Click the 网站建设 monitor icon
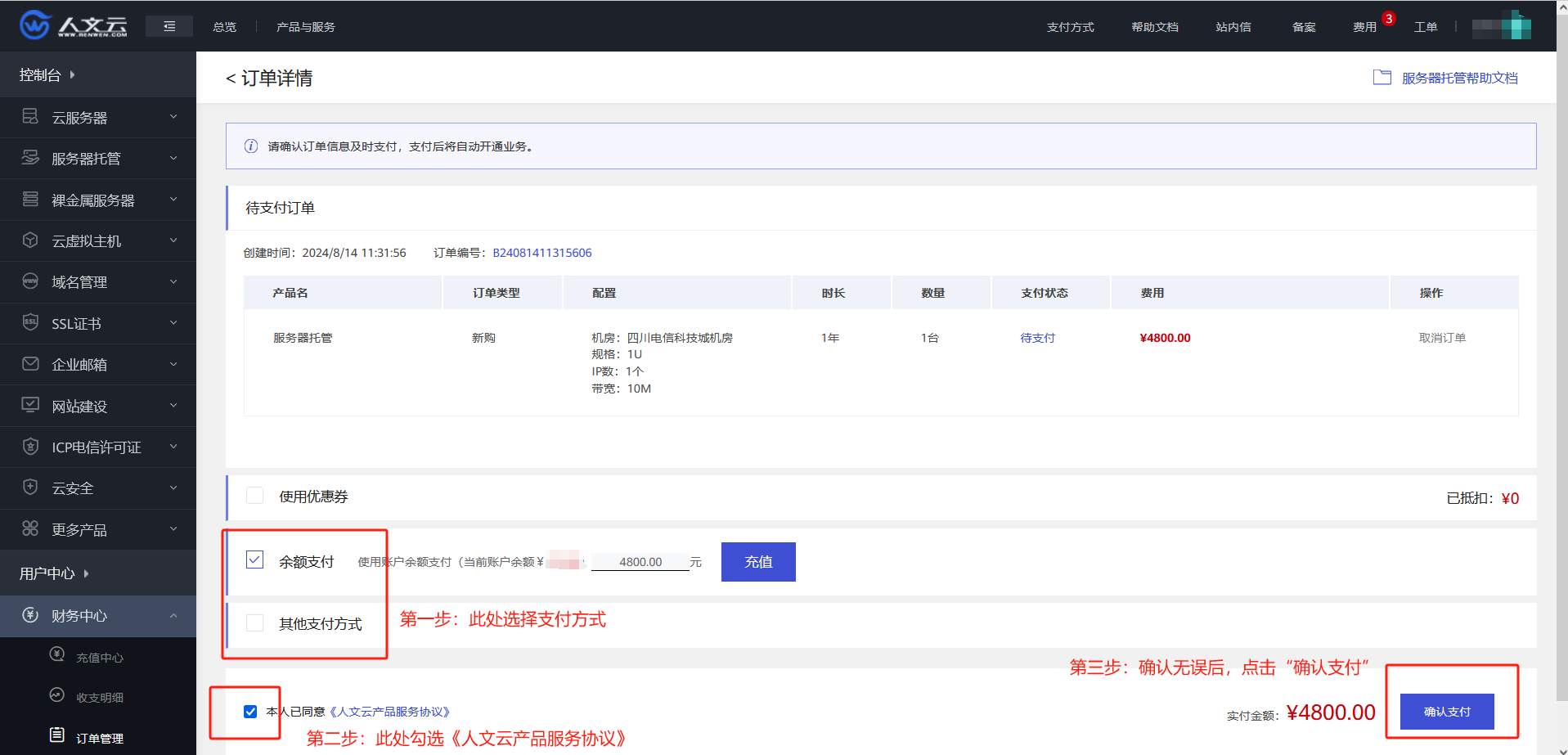The image size is (1568, 755). tap(30, 405)
